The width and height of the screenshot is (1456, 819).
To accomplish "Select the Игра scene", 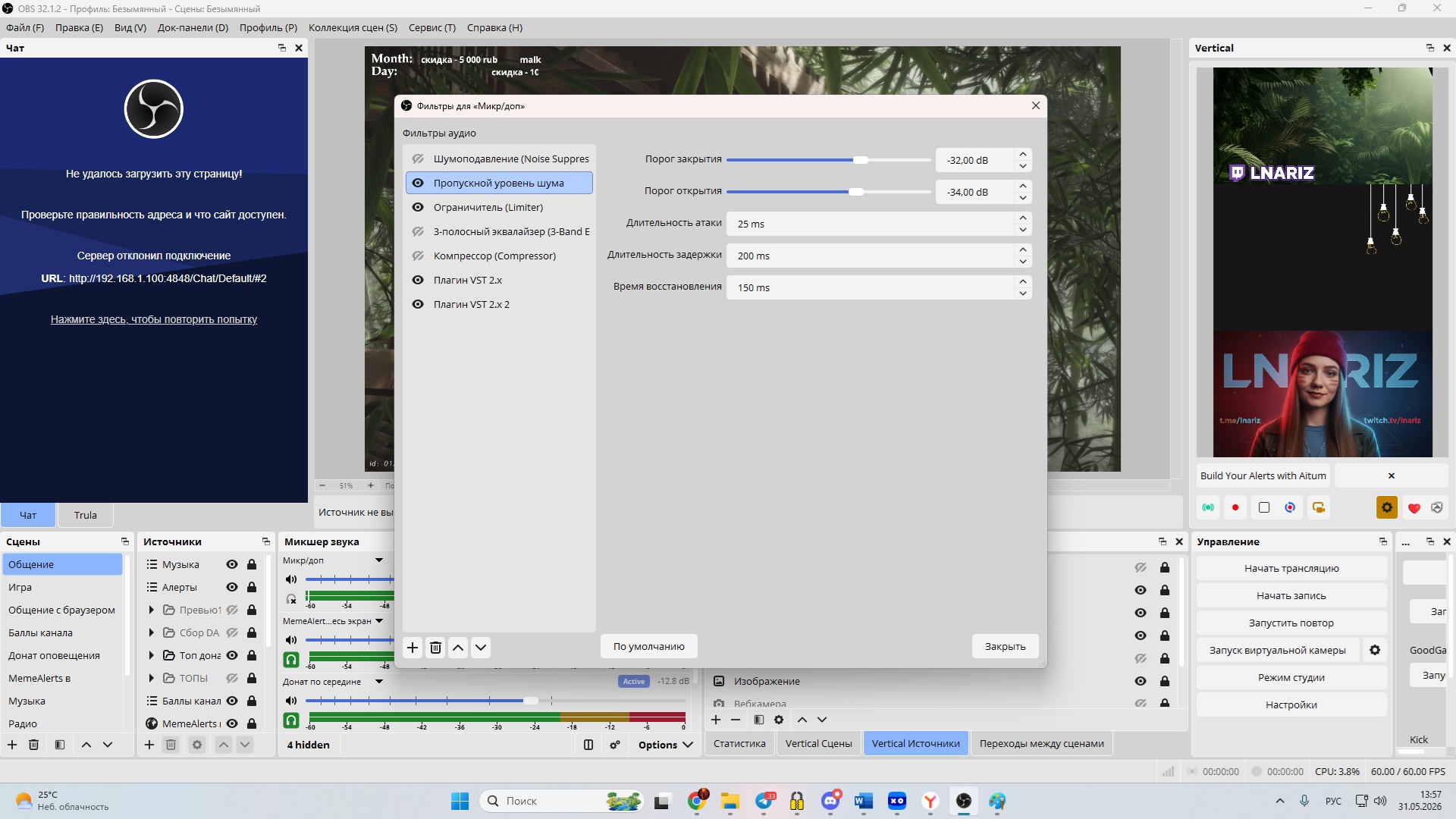I will 62,587.
